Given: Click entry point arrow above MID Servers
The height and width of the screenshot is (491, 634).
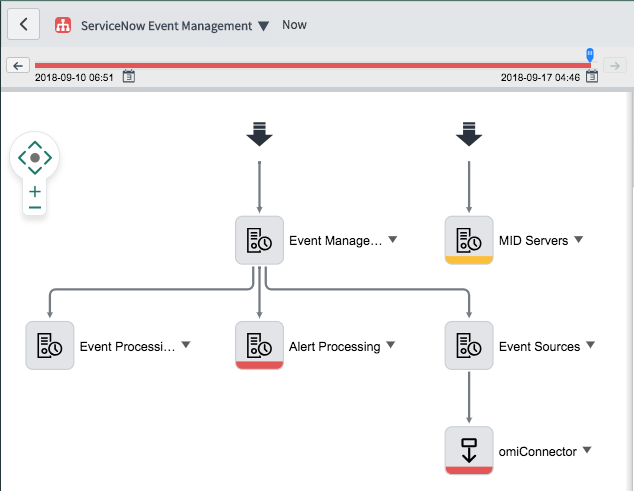Looking at the screenshot, I should point(469,134).
